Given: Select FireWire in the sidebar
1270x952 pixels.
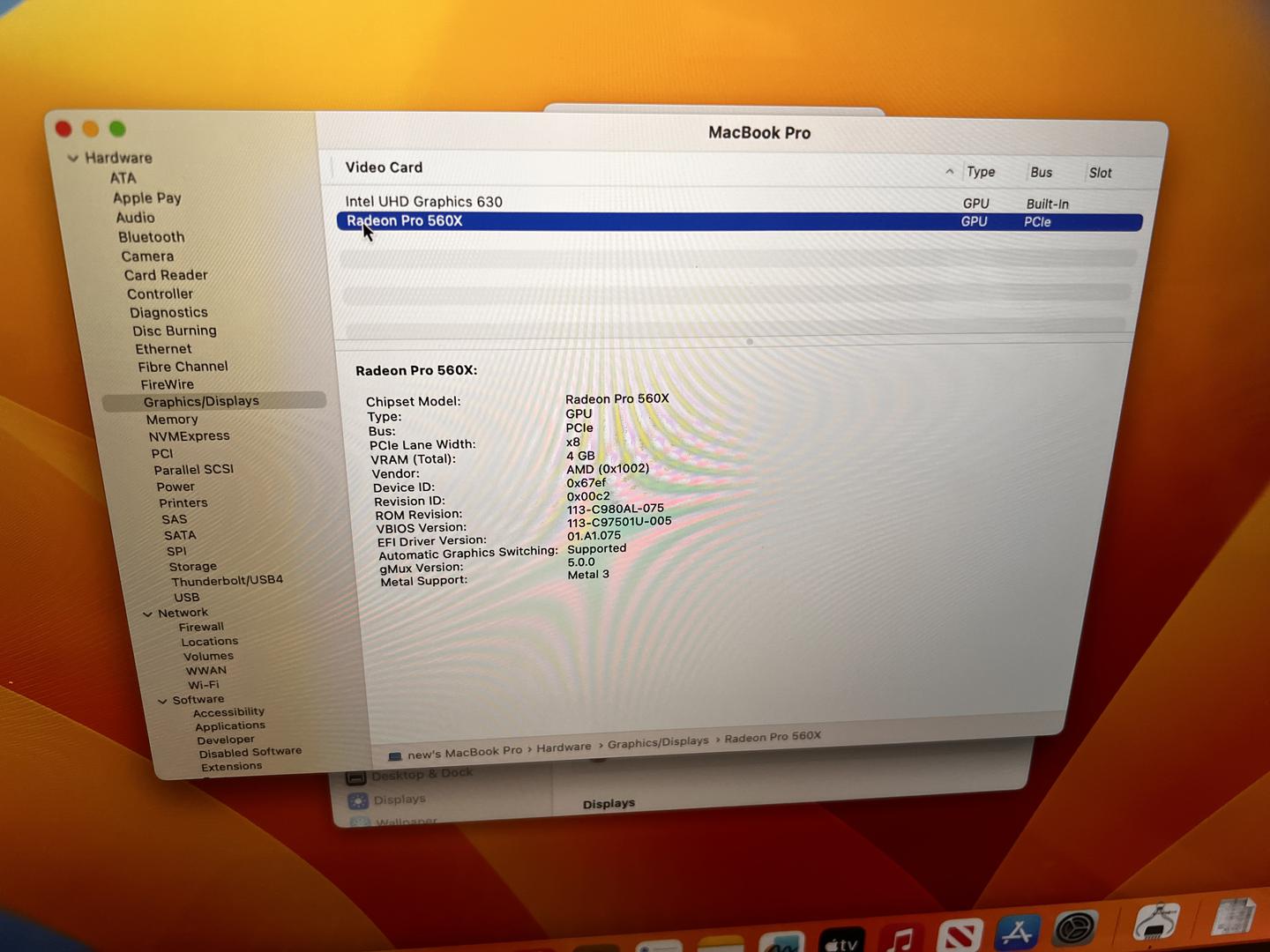Looking at the screenshot, I should [x=167, y=384].
